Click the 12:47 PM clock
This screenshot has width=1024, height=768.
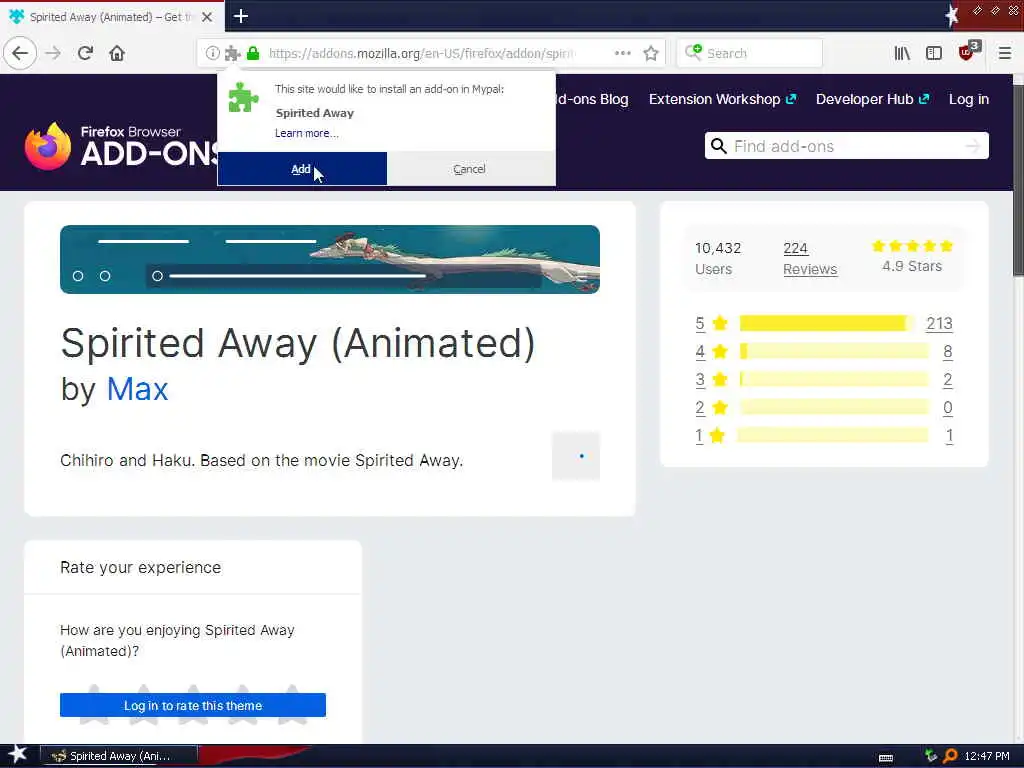coord(987,756)
